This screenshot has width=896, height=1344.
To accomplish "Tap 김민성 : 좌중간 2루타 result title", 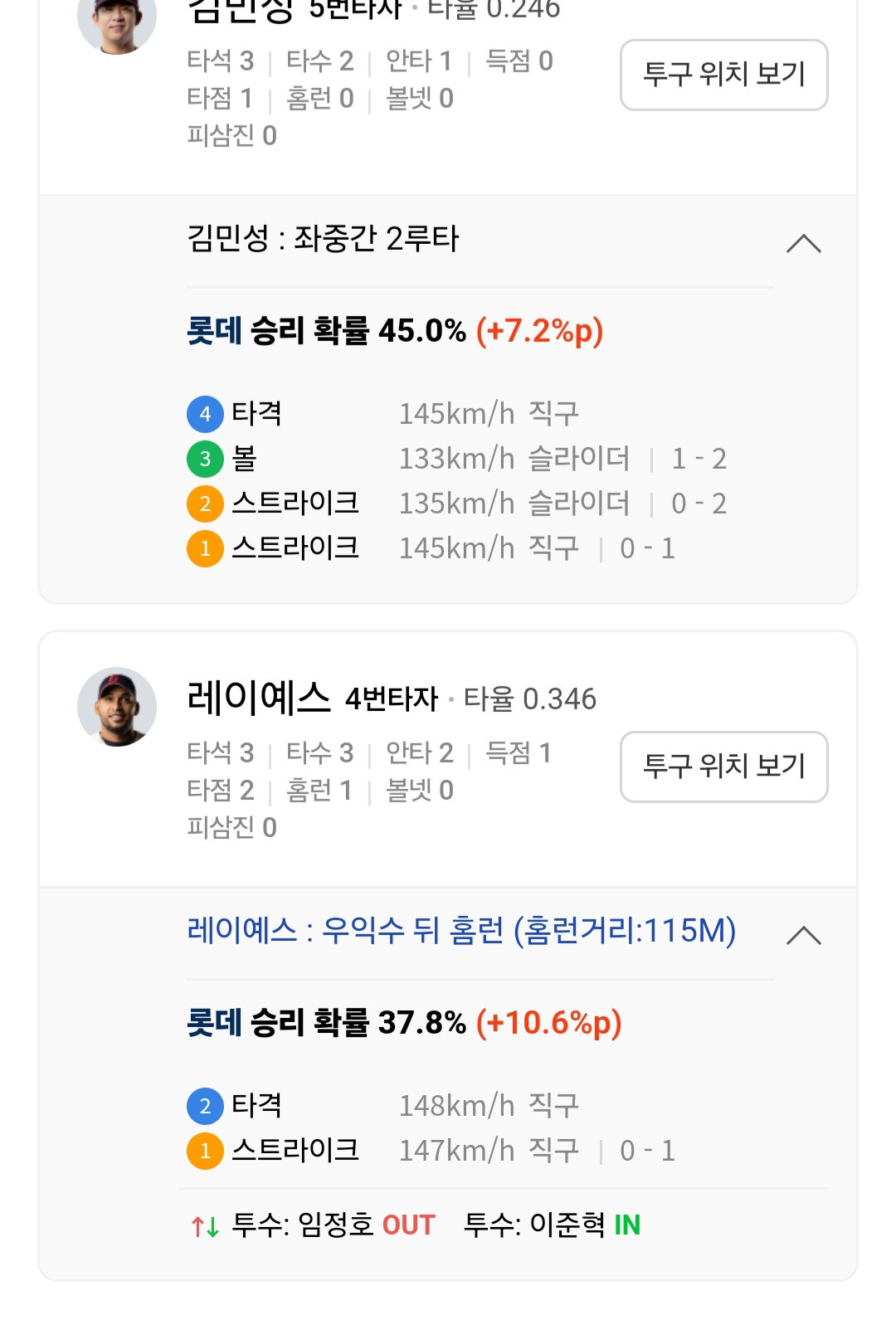I will [323, 239].
